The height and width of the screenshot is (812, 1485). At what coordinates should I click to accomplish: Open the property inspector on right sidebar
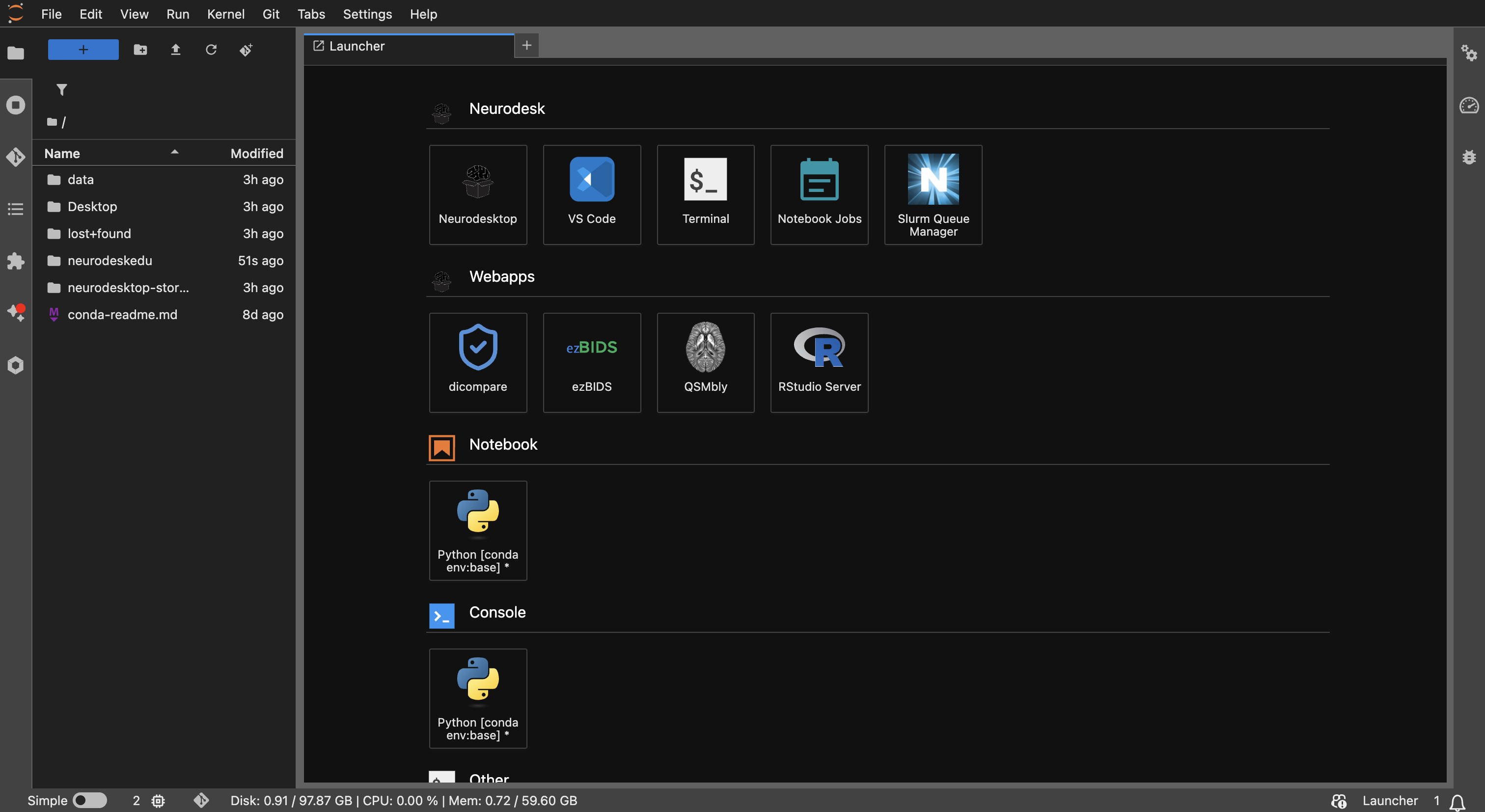(1468, 53)
